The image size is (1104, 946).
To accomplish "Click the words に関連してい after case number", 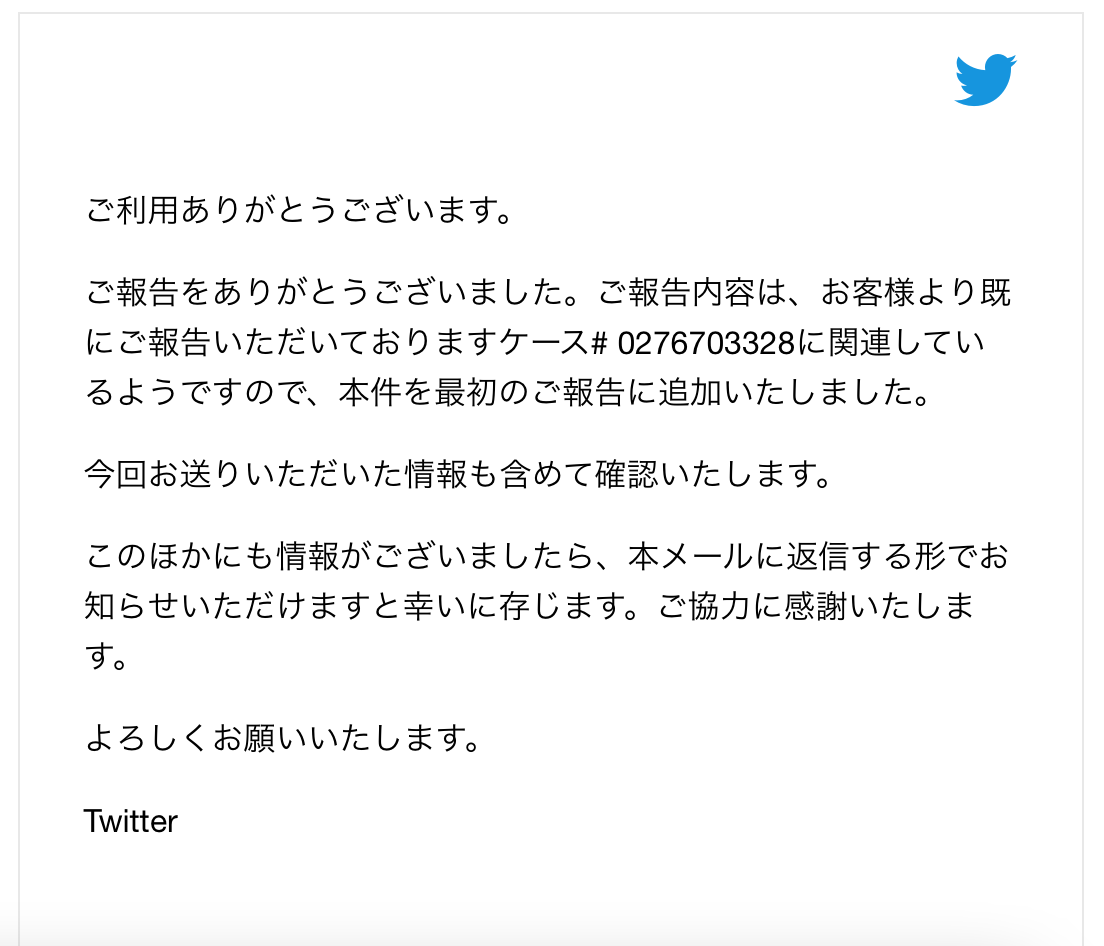I will click(891, 343).
